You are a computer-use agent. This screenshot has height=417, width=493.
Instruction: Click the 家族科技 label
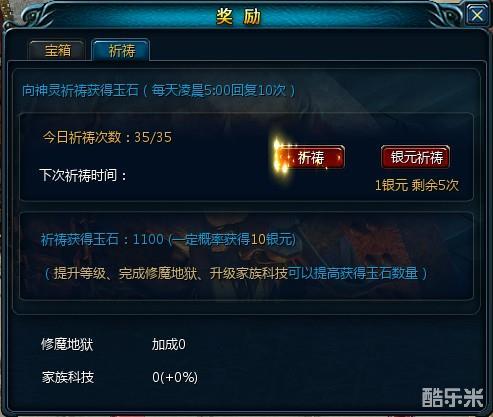click(68, 377)
